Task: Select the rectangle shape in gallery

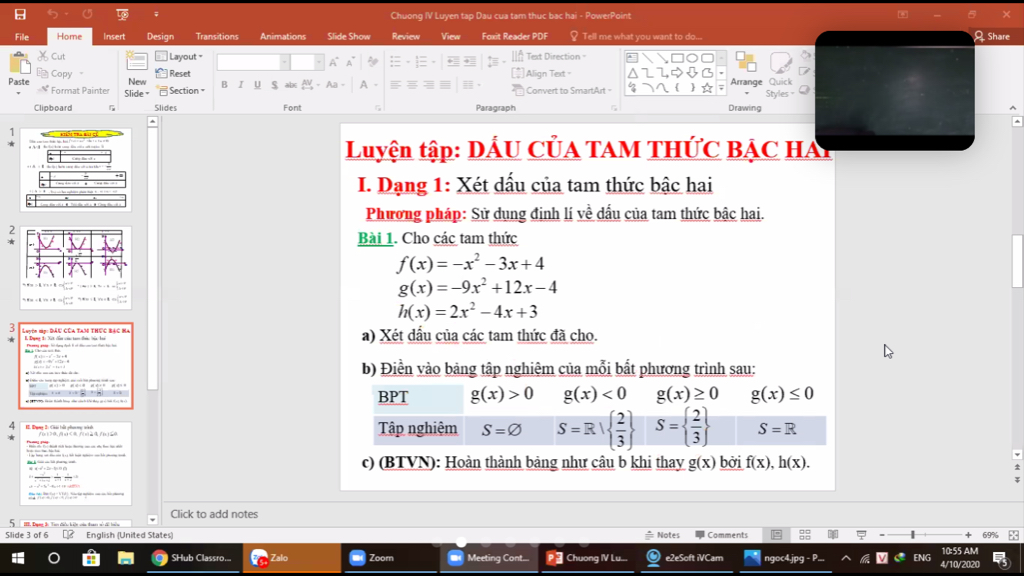Action: pos(677,58)
